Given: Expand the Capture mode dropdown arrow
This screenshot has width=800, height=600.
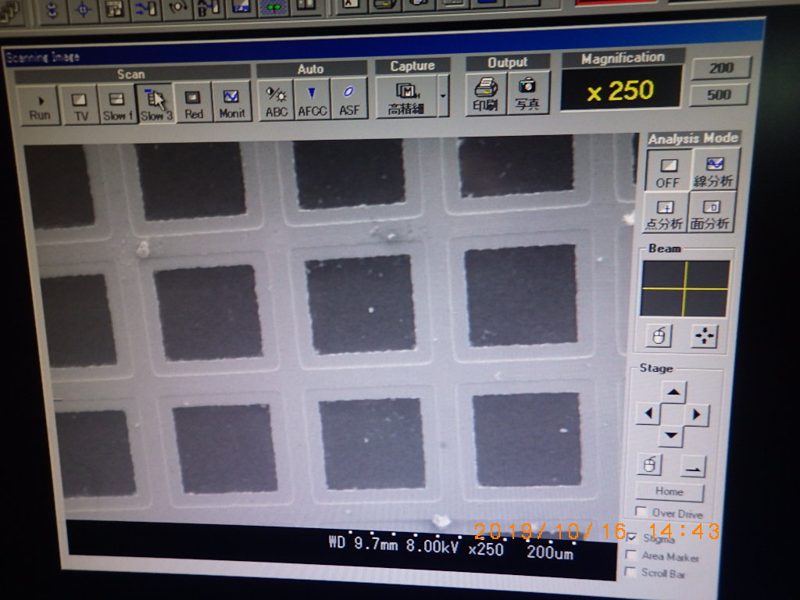Looking at the screenshot, I should pyautogui.click(x=443, y=96).
